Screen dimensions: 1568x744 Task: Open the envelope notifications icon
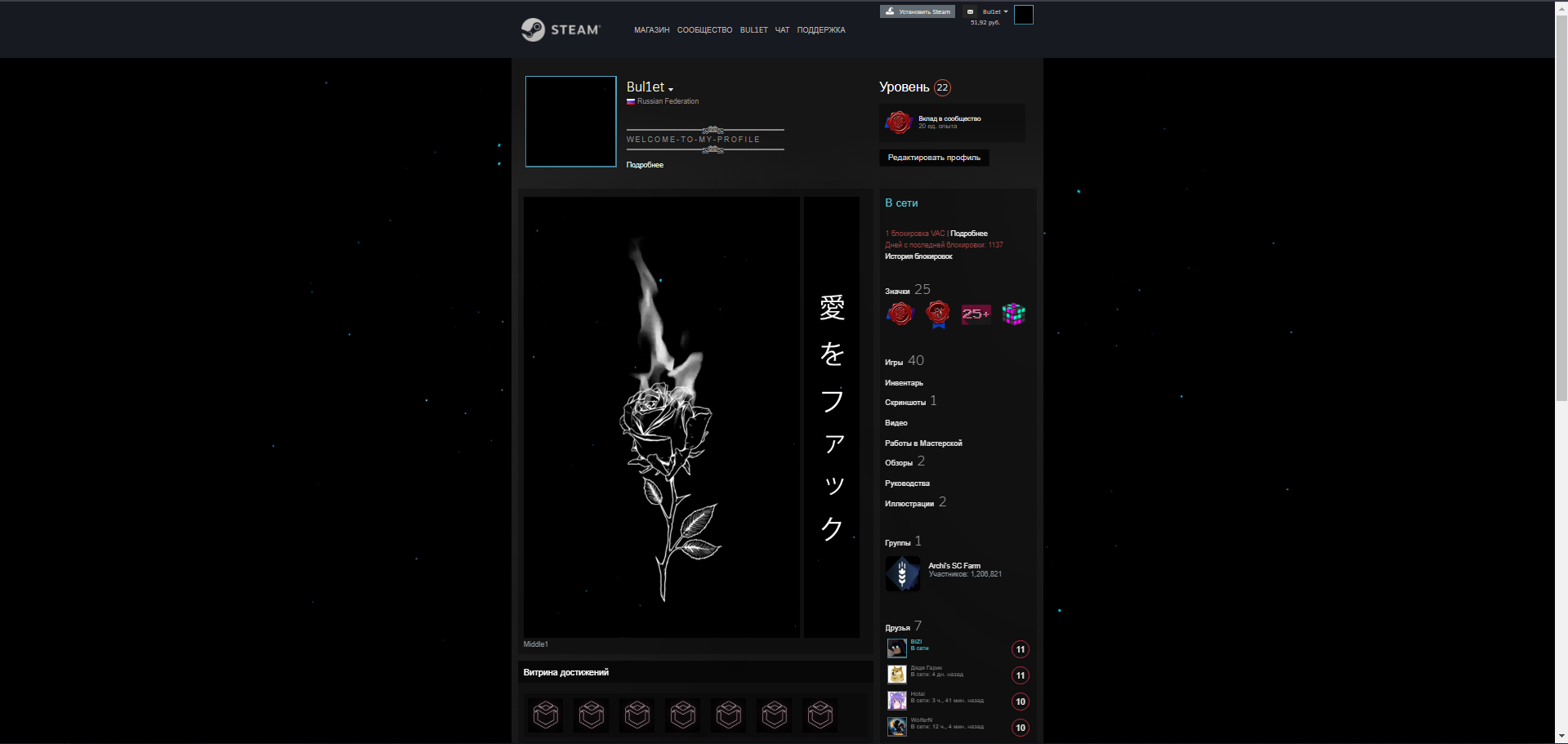point(970,11)
